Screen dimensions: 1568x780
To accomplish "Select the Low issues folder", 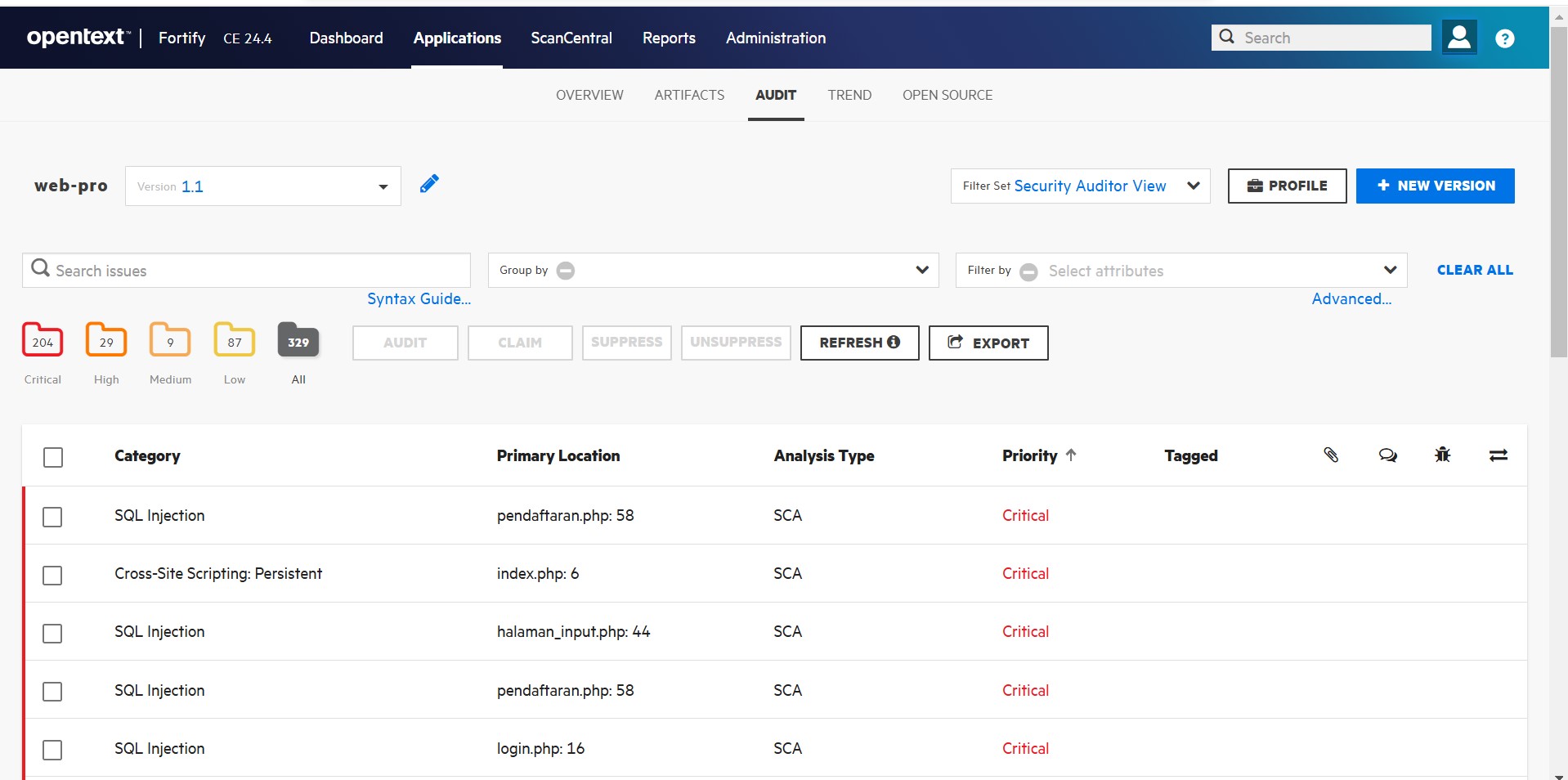I will click(x=235, y=341).
